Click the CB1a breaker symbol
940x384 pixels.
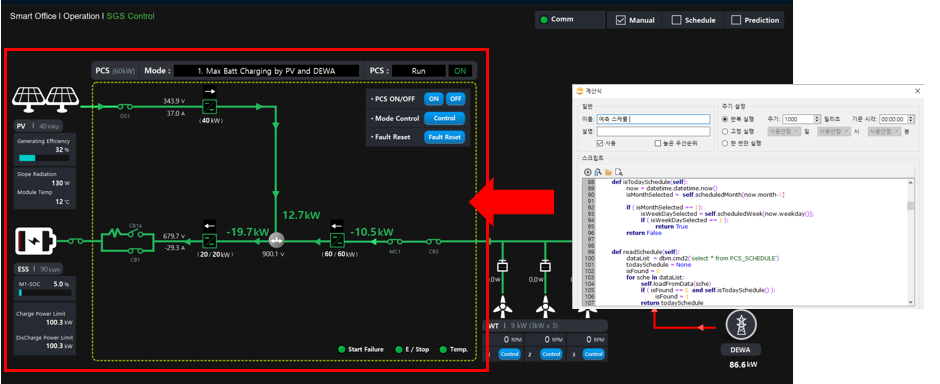coord(135,232)
